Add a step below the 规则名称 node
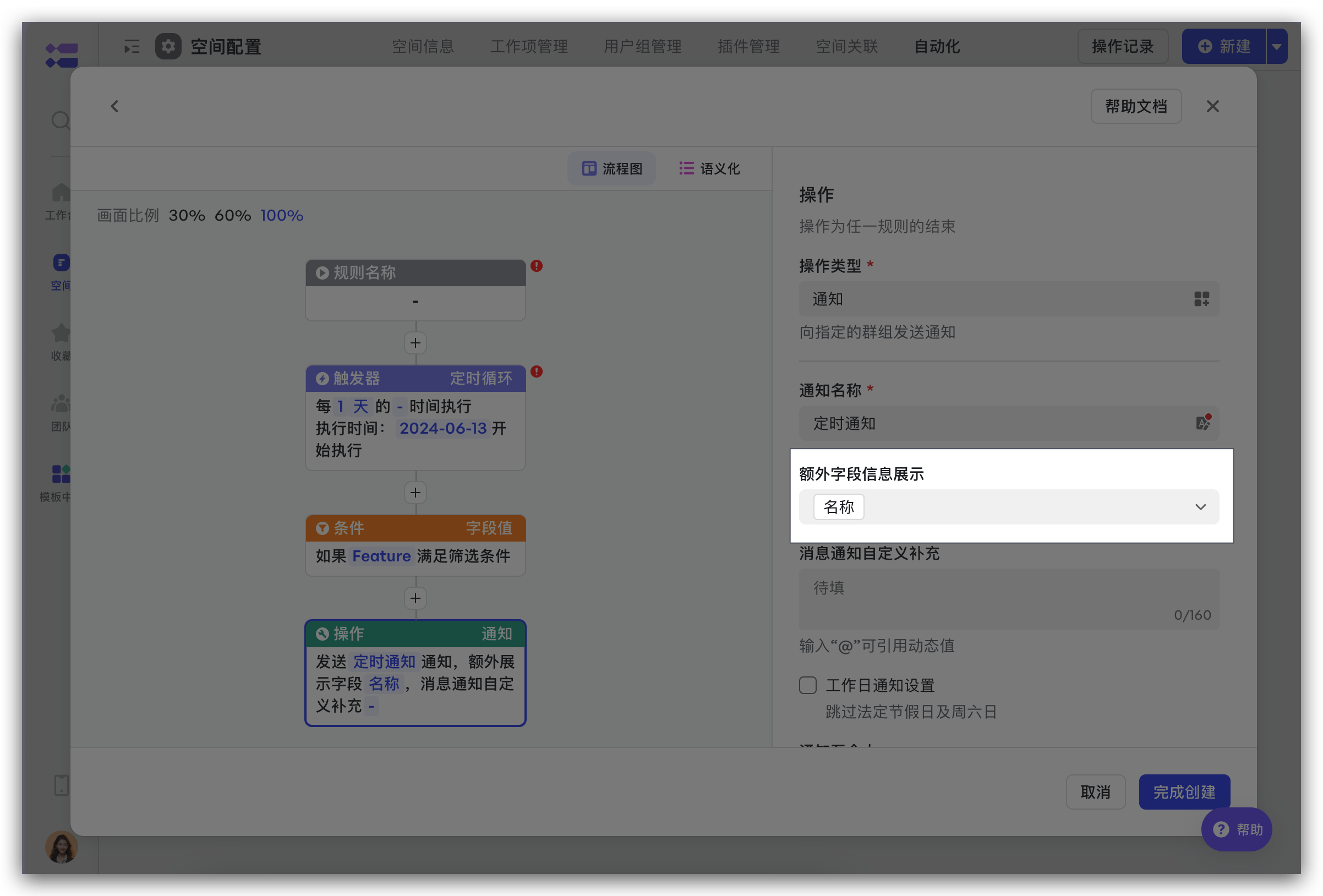 [416, 343]
